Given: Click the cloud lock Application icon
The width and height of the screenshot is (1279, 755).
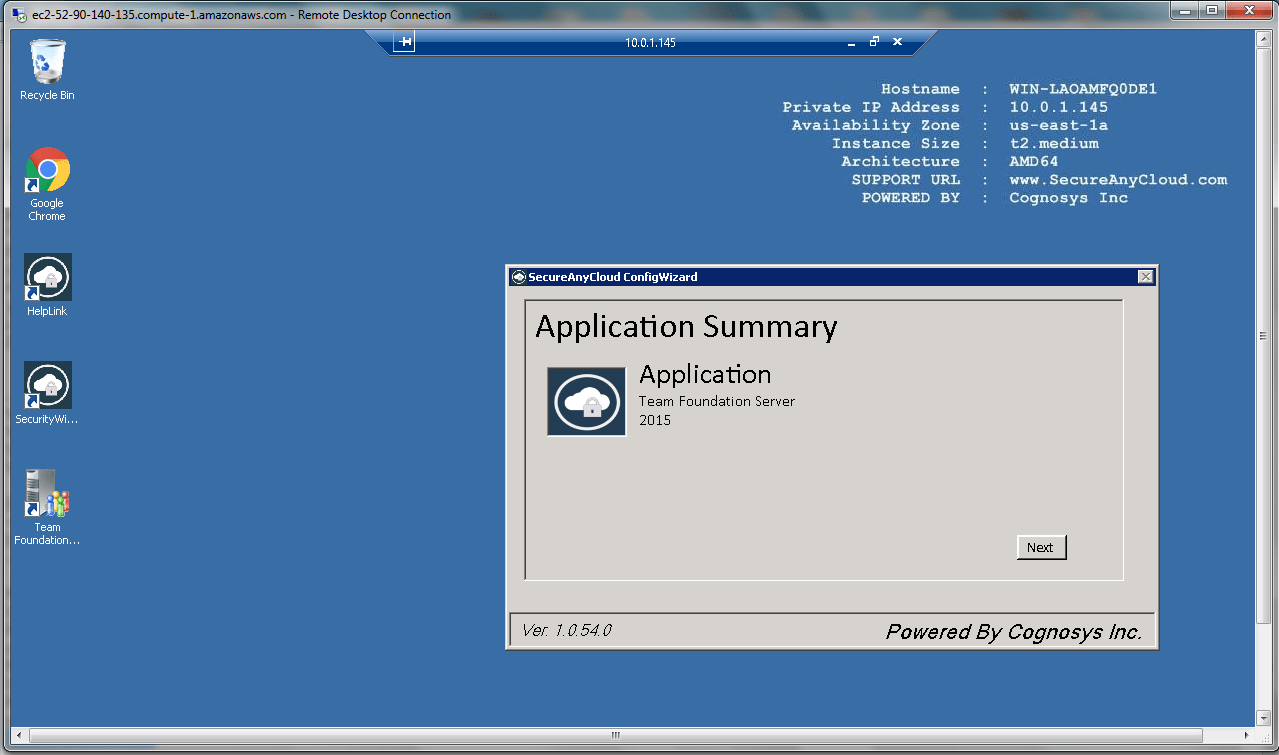Looking at the screenshot, I should coord(586,401).
